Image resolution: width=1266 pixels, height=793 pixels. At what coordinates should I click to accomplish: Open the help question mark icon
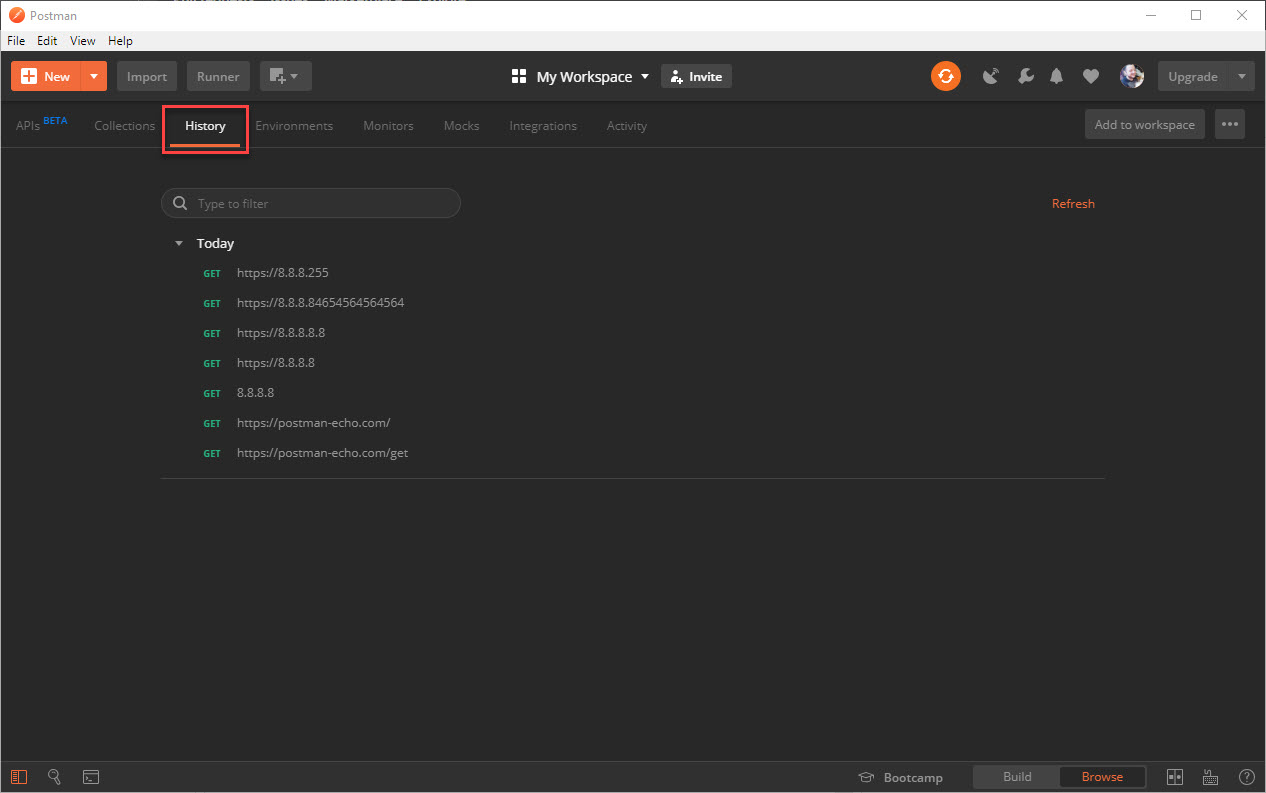(1246, 777)
